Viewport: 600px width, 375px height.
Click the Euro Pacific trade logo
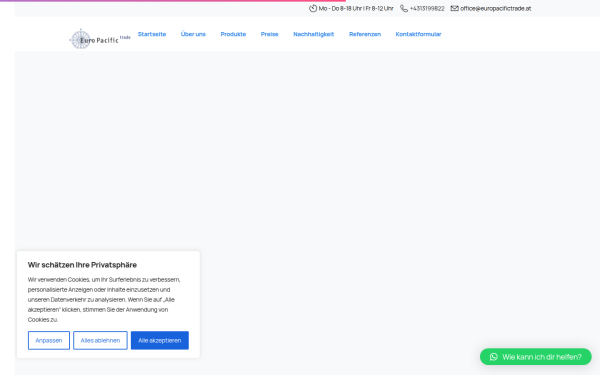[100, 39]
